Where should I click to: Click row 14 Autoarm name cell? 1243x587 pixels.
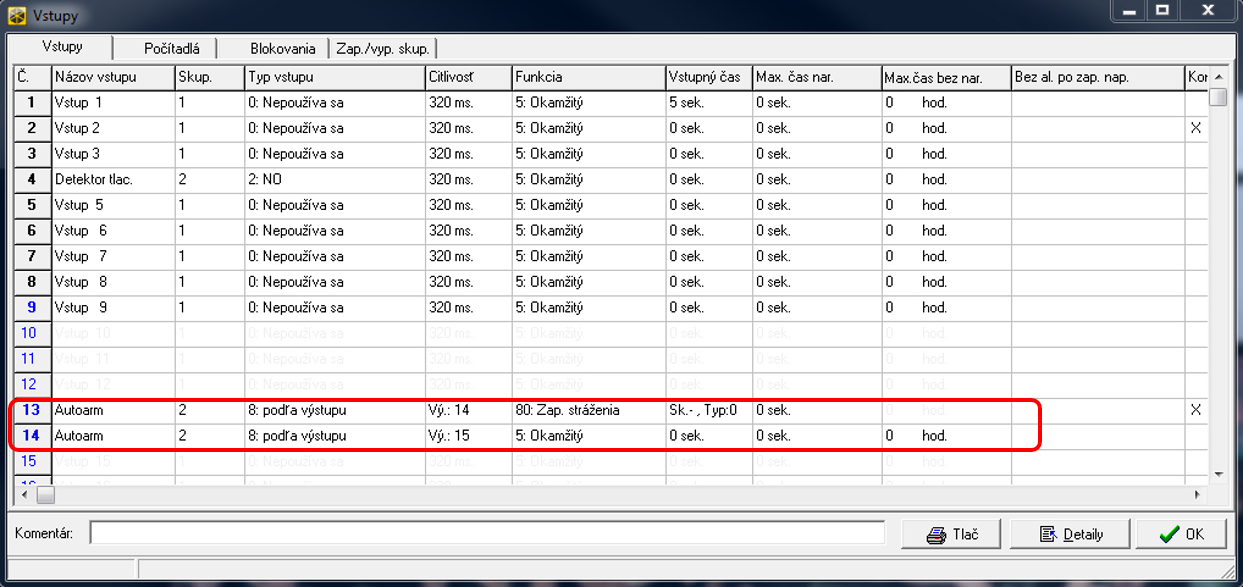click(112, 436)
